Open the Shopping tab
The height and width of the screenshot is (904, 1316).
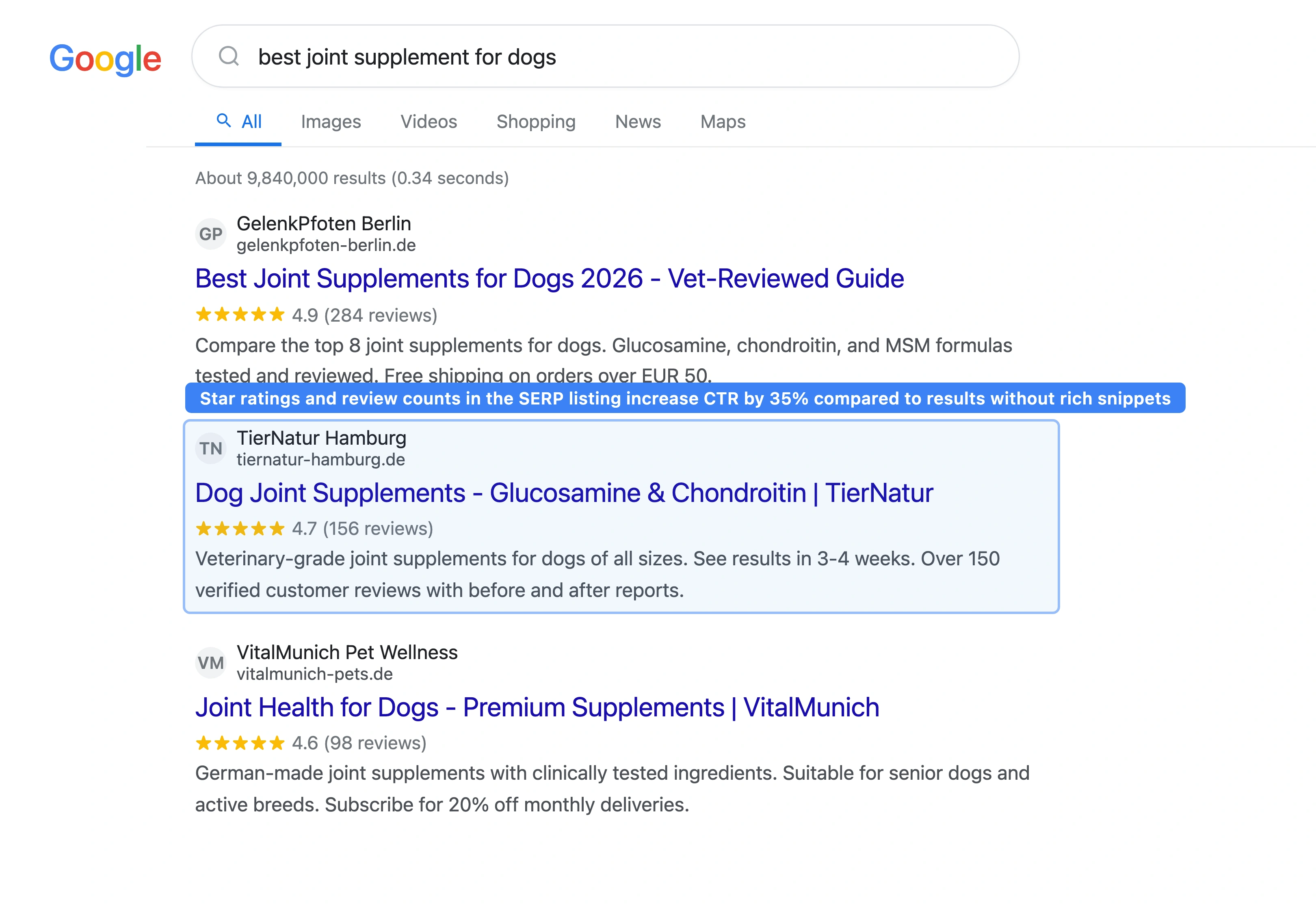(535, 121)
